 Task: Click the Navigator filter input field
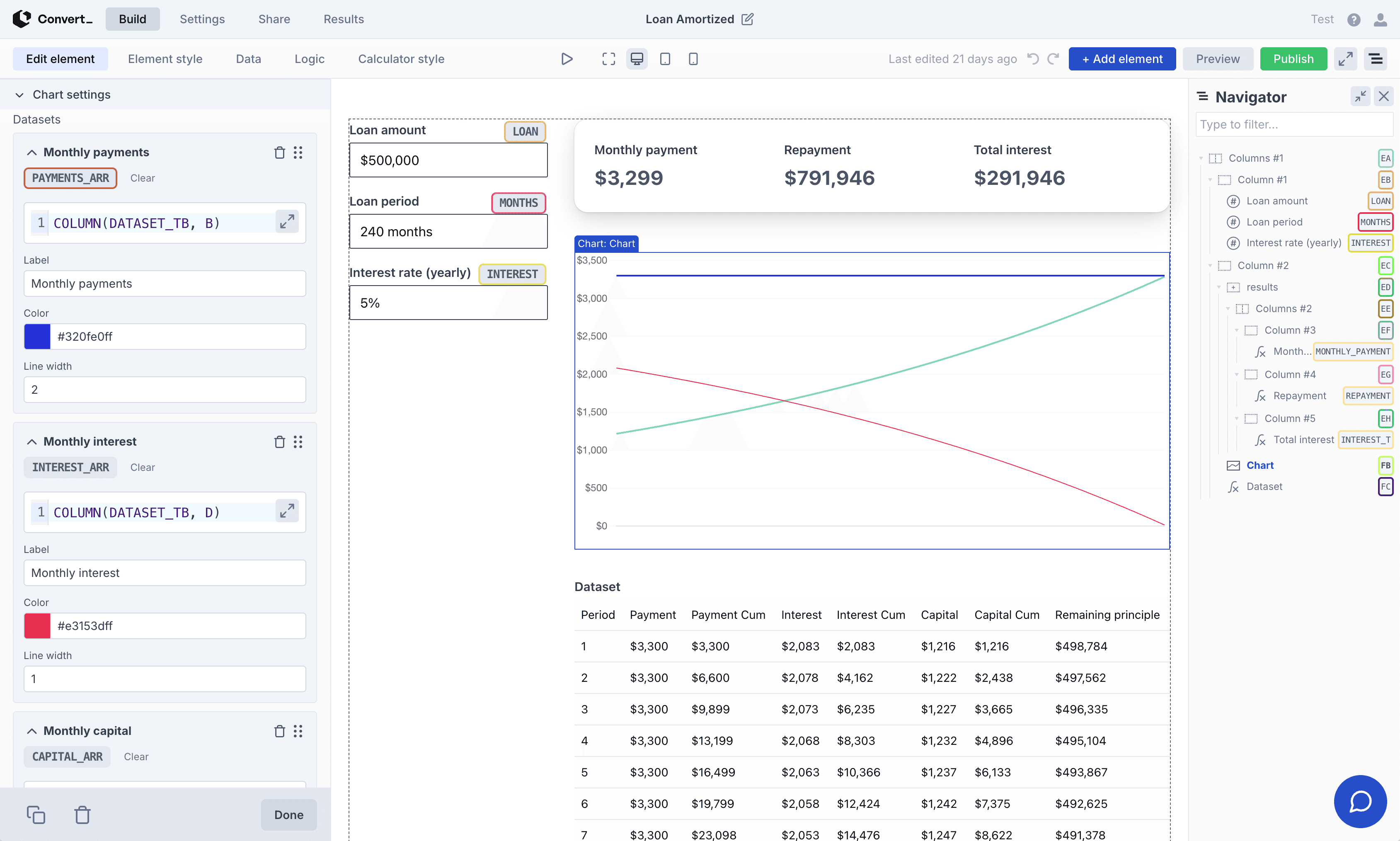[1295, 124]
